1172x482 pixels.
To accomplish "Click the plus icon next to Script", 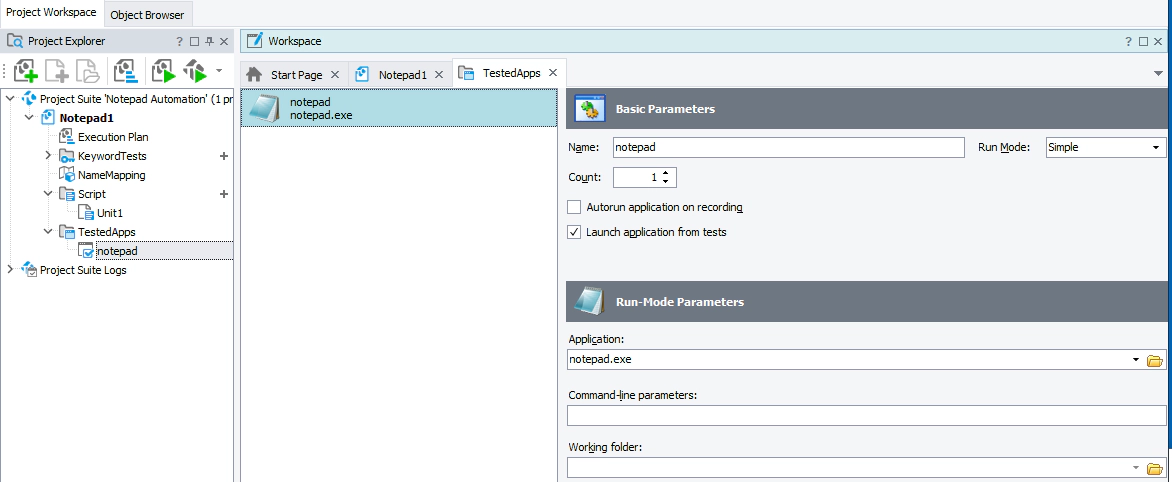I will pos(224,194).
